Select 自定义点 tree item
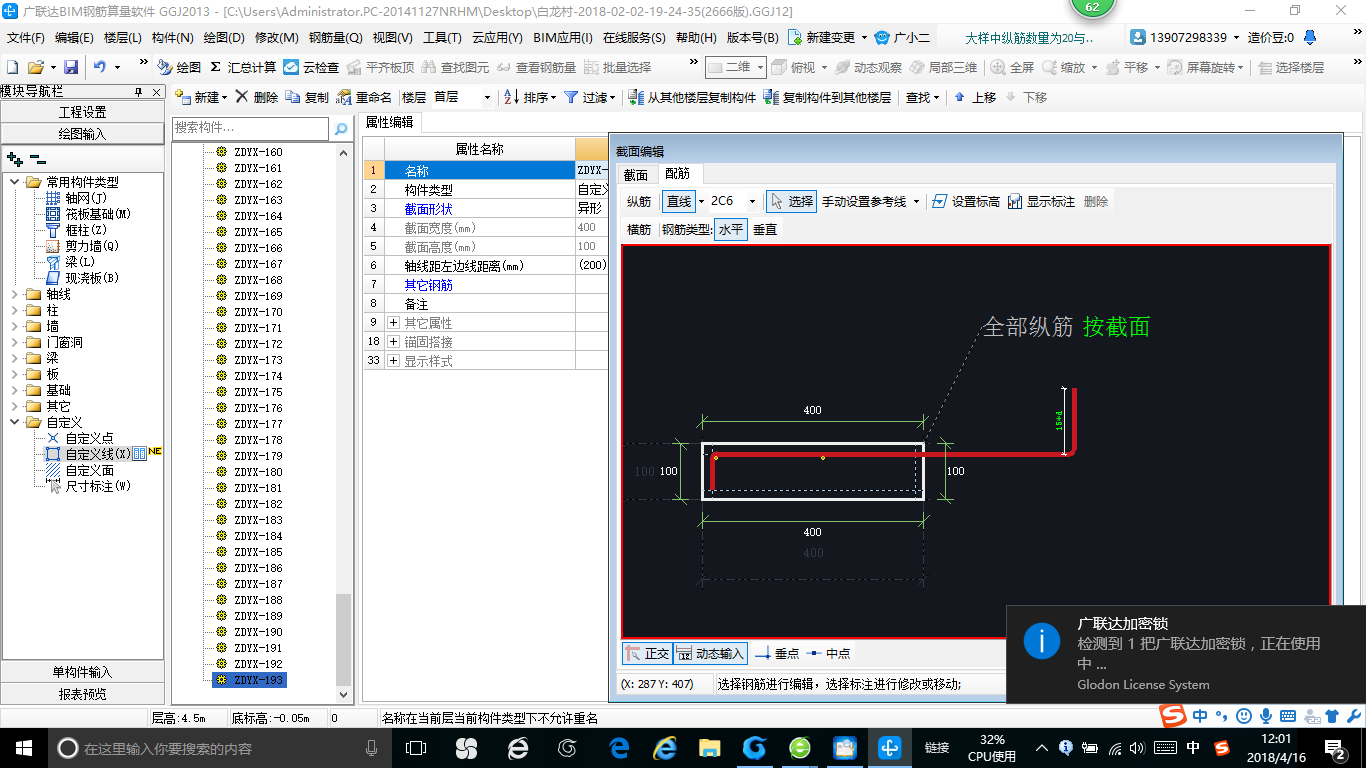Viewport: 1366px width, 768px height. click(x=89, y=438)
